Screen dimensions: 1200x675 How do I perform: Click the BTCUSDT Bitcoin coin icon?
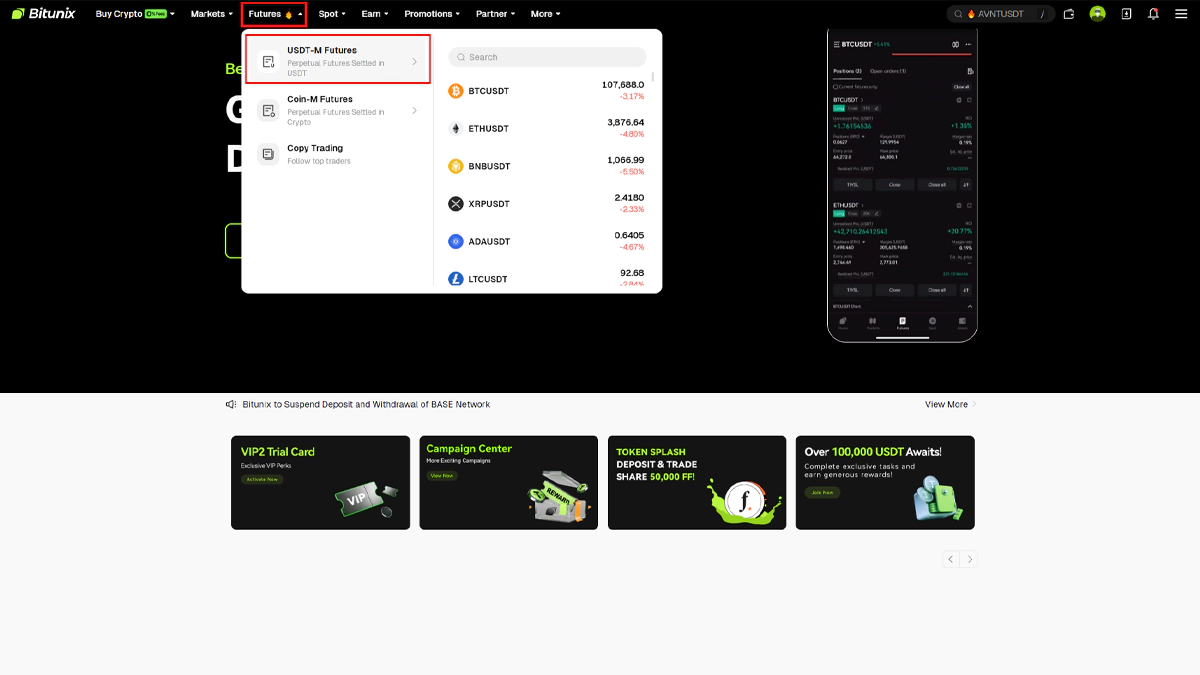tap(456, 91)
